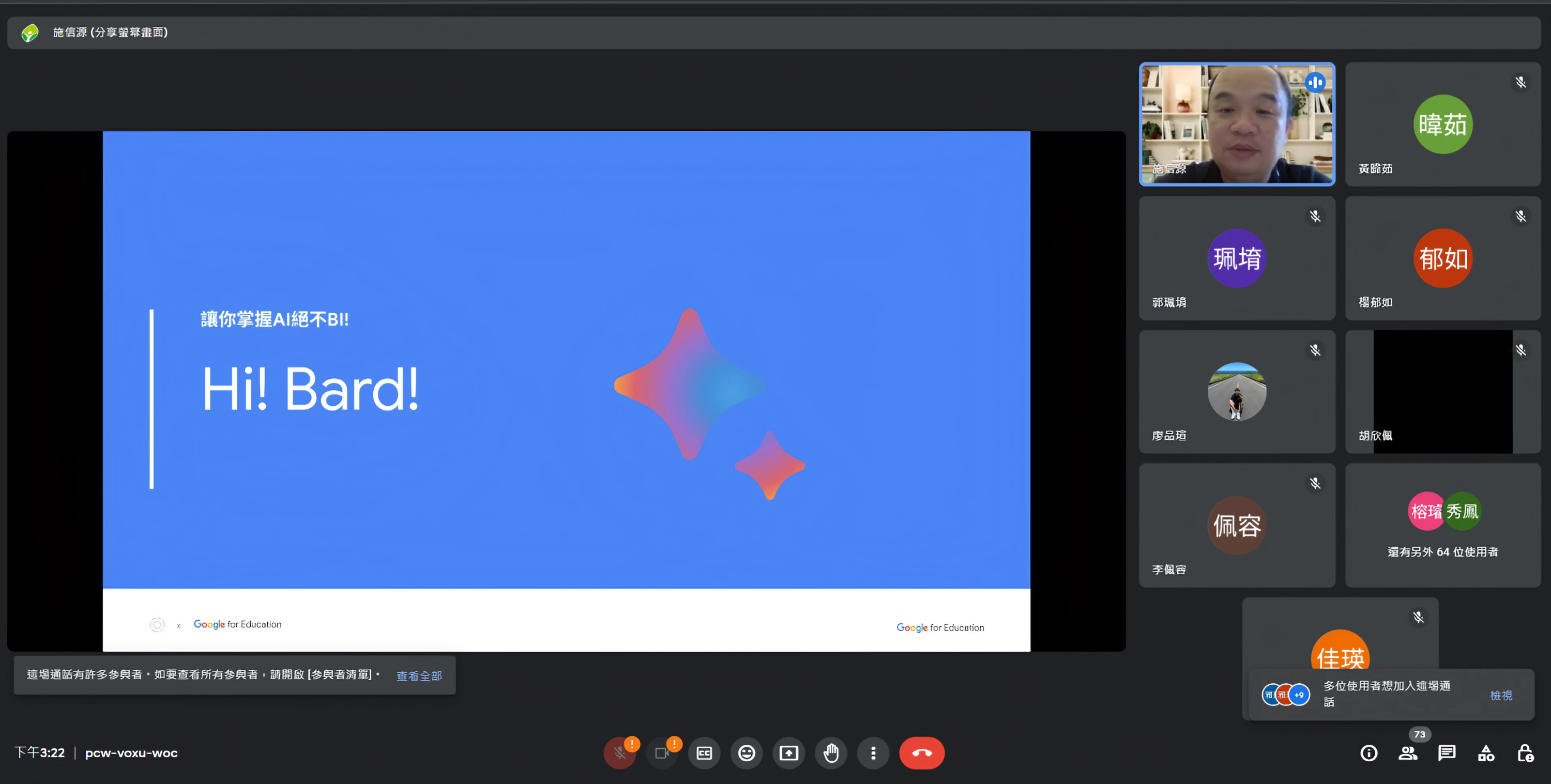Open the people panel icon
Viewport: 1551px width, 784px height.
[x=1408, y=752]
